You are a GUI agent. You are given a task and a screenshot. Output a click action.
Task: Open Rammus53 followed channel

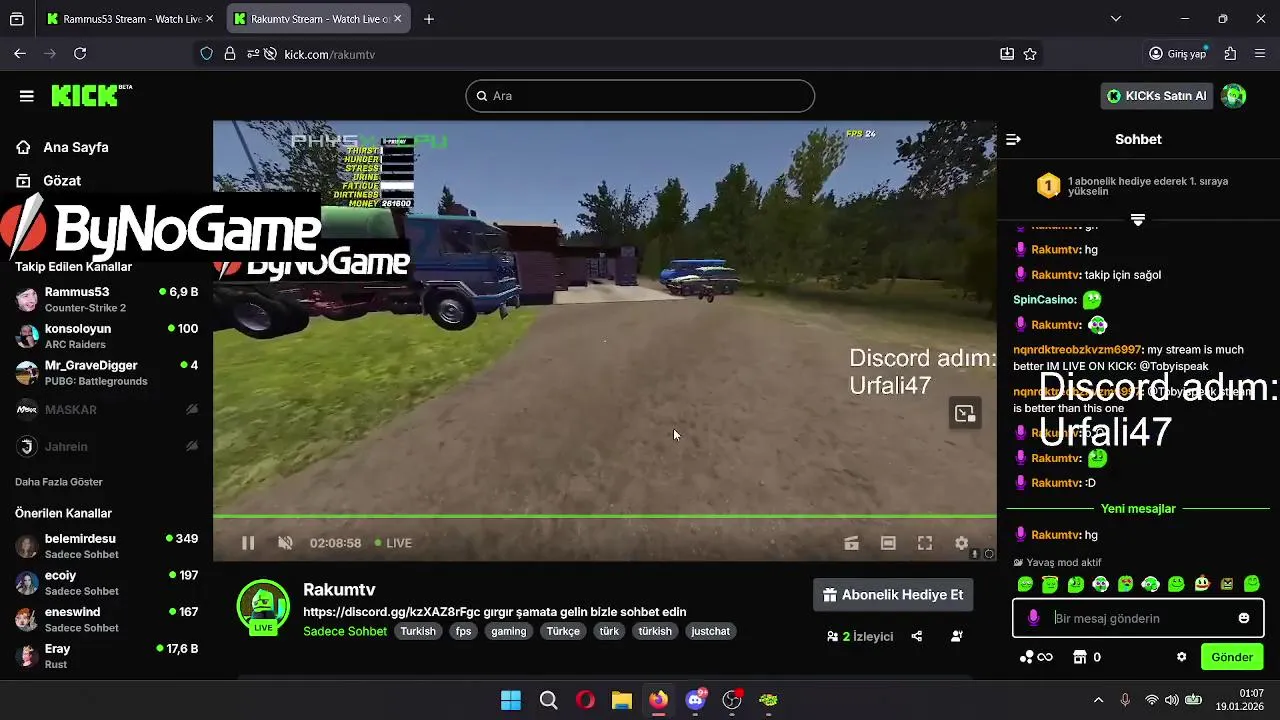coord(106,300)
